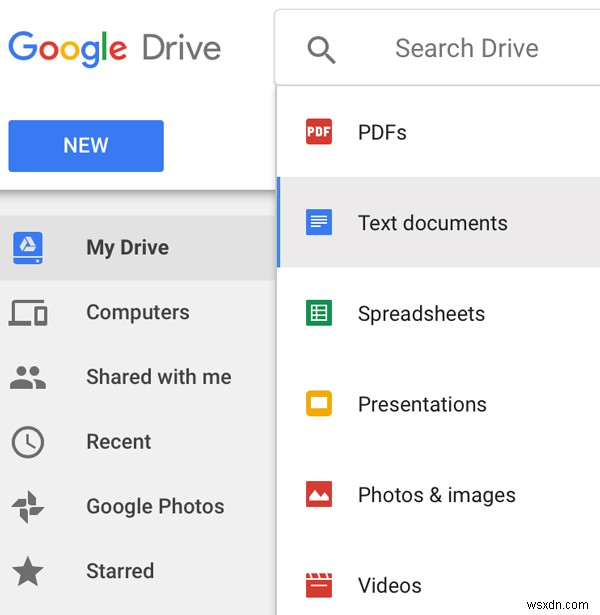Click the red Videos clapperboard icon

(319, 585)
